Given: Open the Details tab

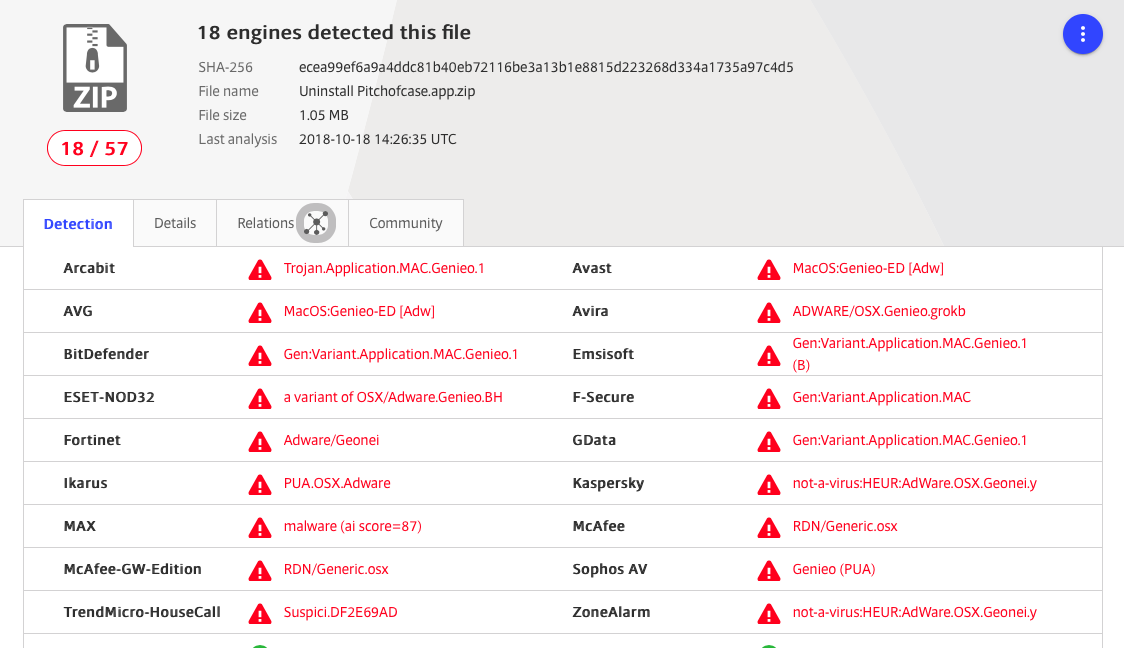Looking at the screenshot, I should pos(175,223).
